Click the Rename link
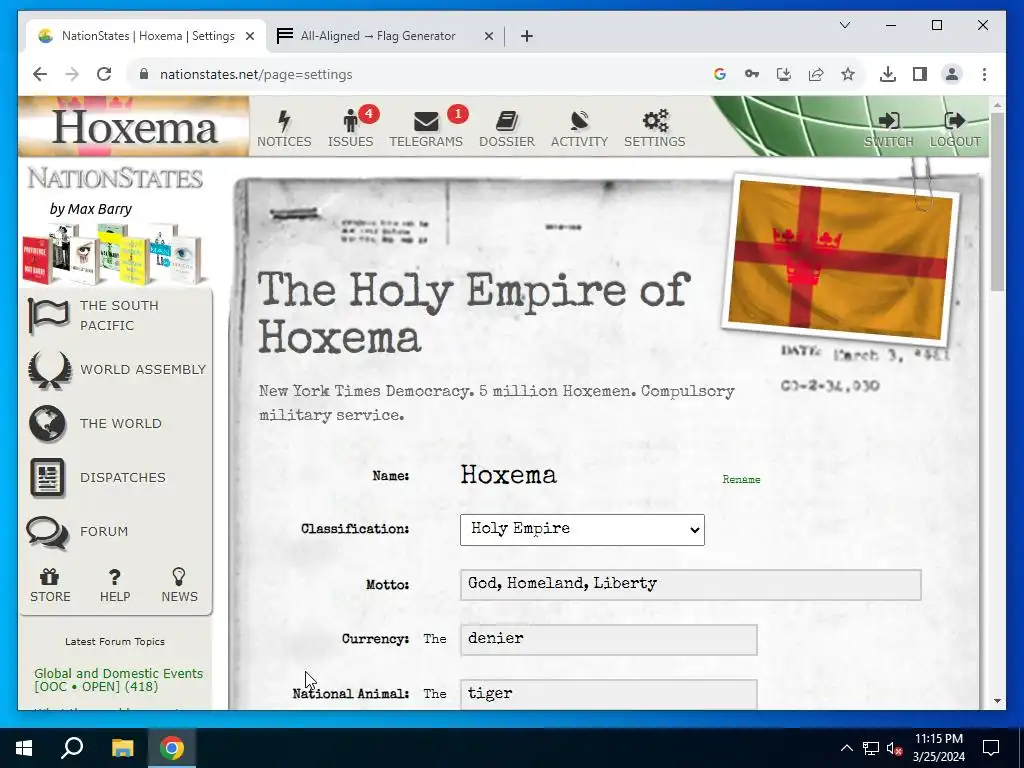 pyautogui.click(x=741, y=479)
